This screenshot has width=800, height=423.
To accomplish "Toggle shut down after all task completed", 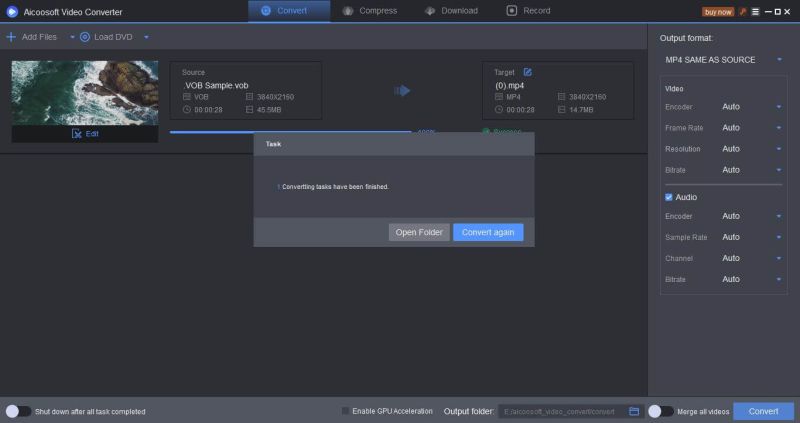I will point(18,411).
